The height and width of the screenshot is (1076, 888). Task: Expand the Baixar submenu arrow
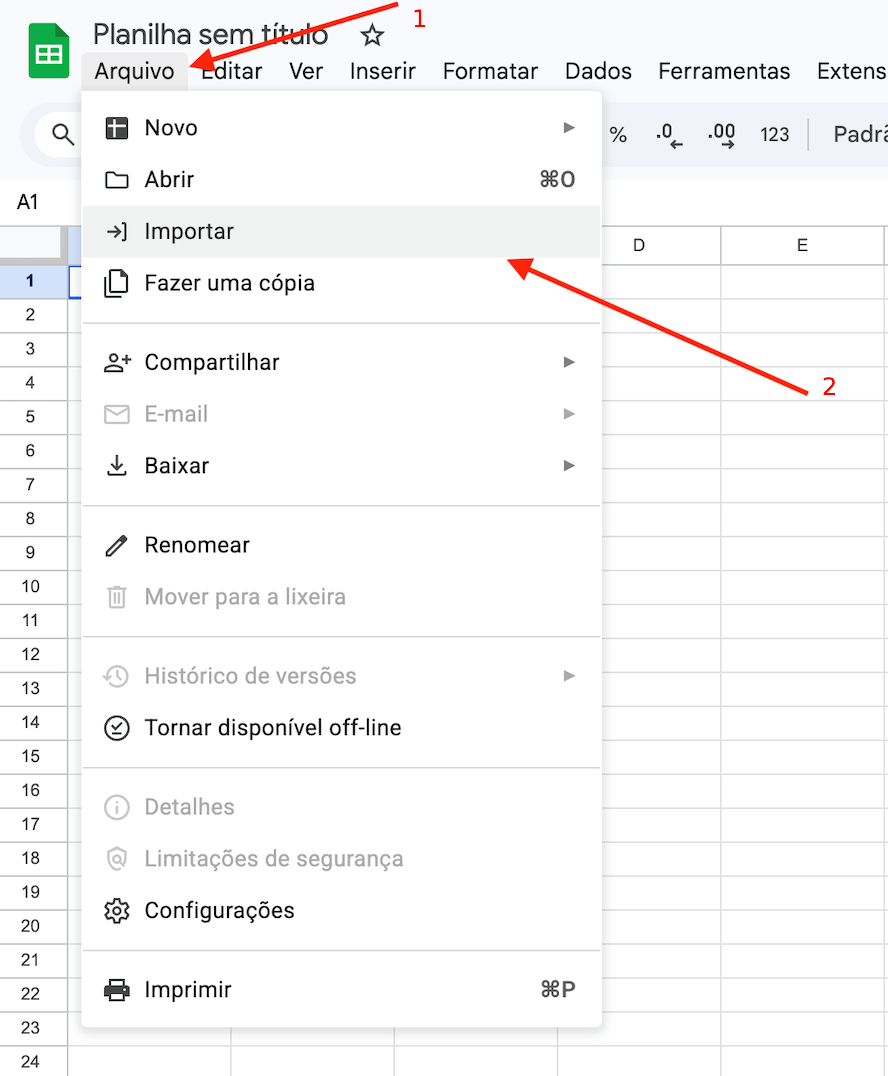click(569, 465)
